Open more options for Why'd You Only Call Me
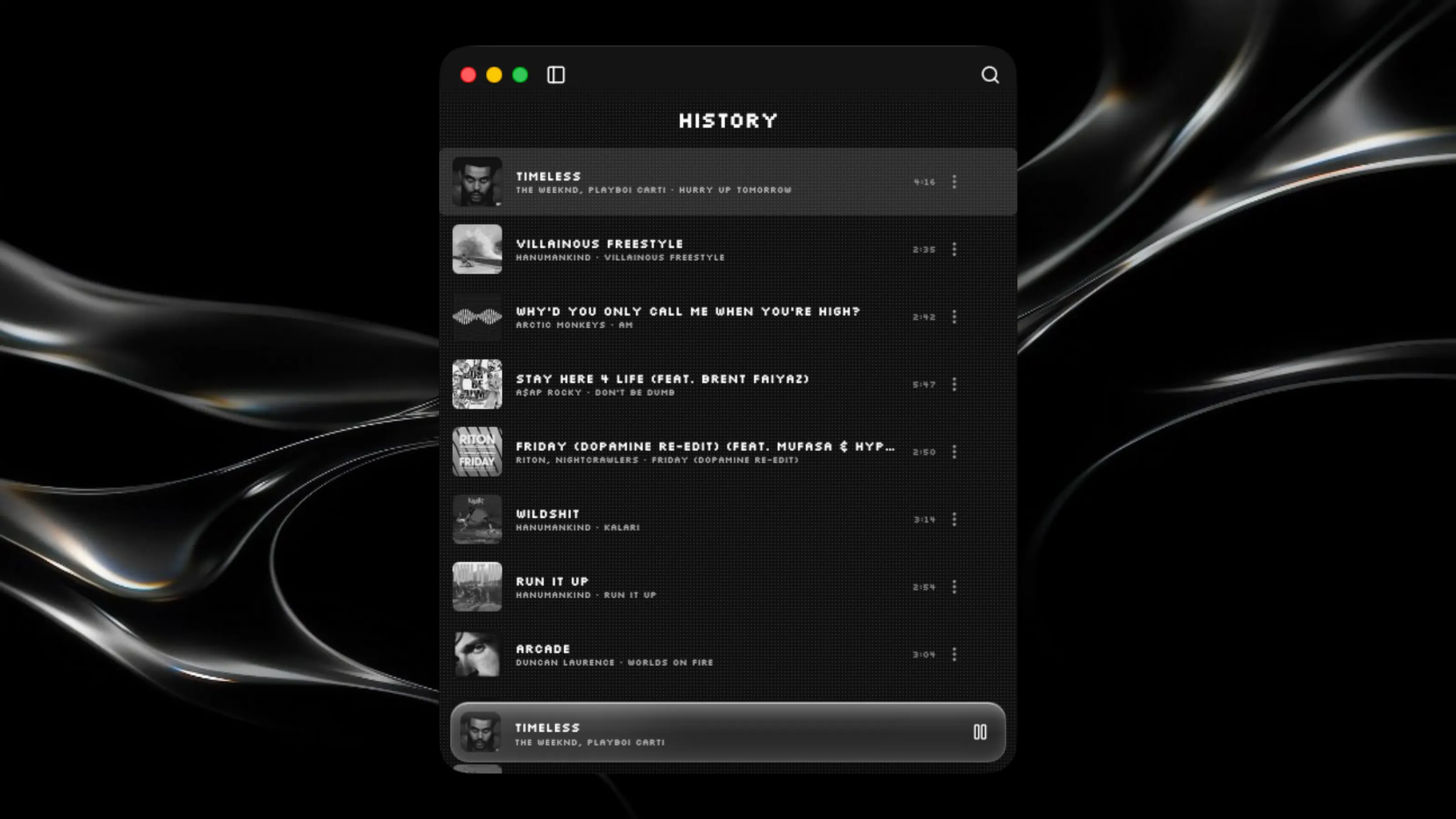The width and height of the screenshot is (1456, 819). (954, 317)
